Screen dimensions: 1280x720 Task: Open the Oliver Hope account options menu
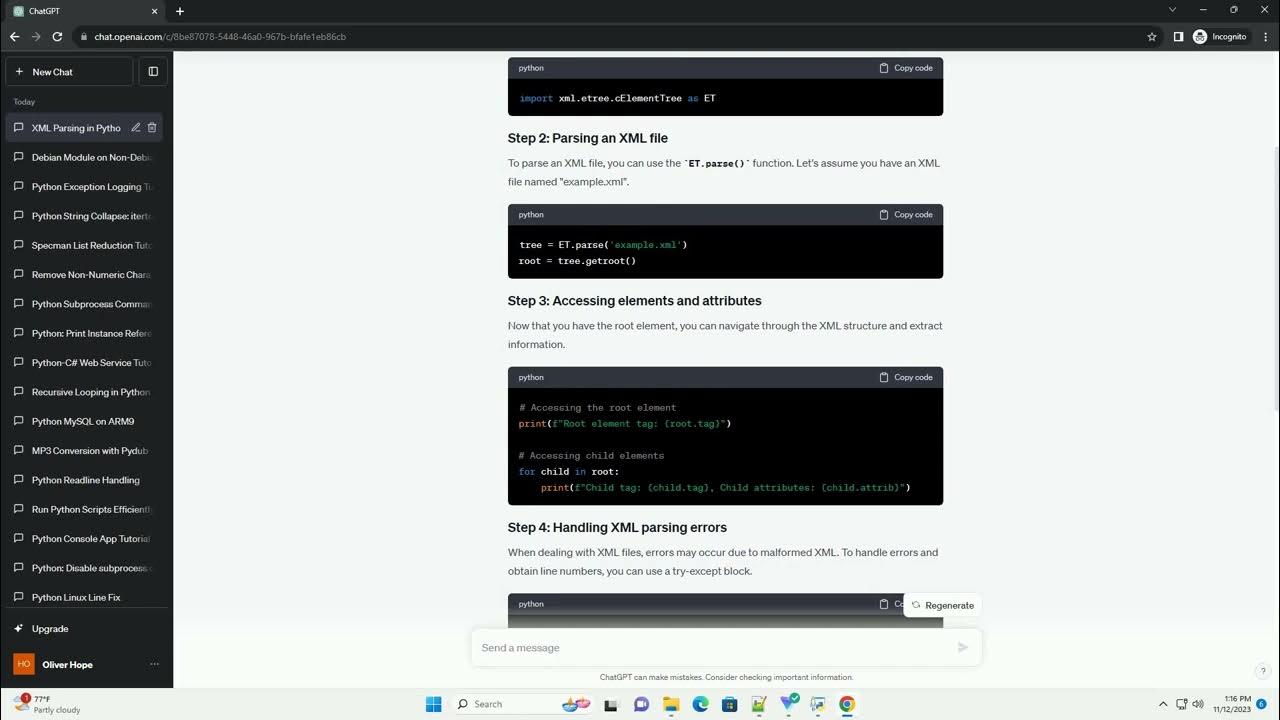coord(154,664)
